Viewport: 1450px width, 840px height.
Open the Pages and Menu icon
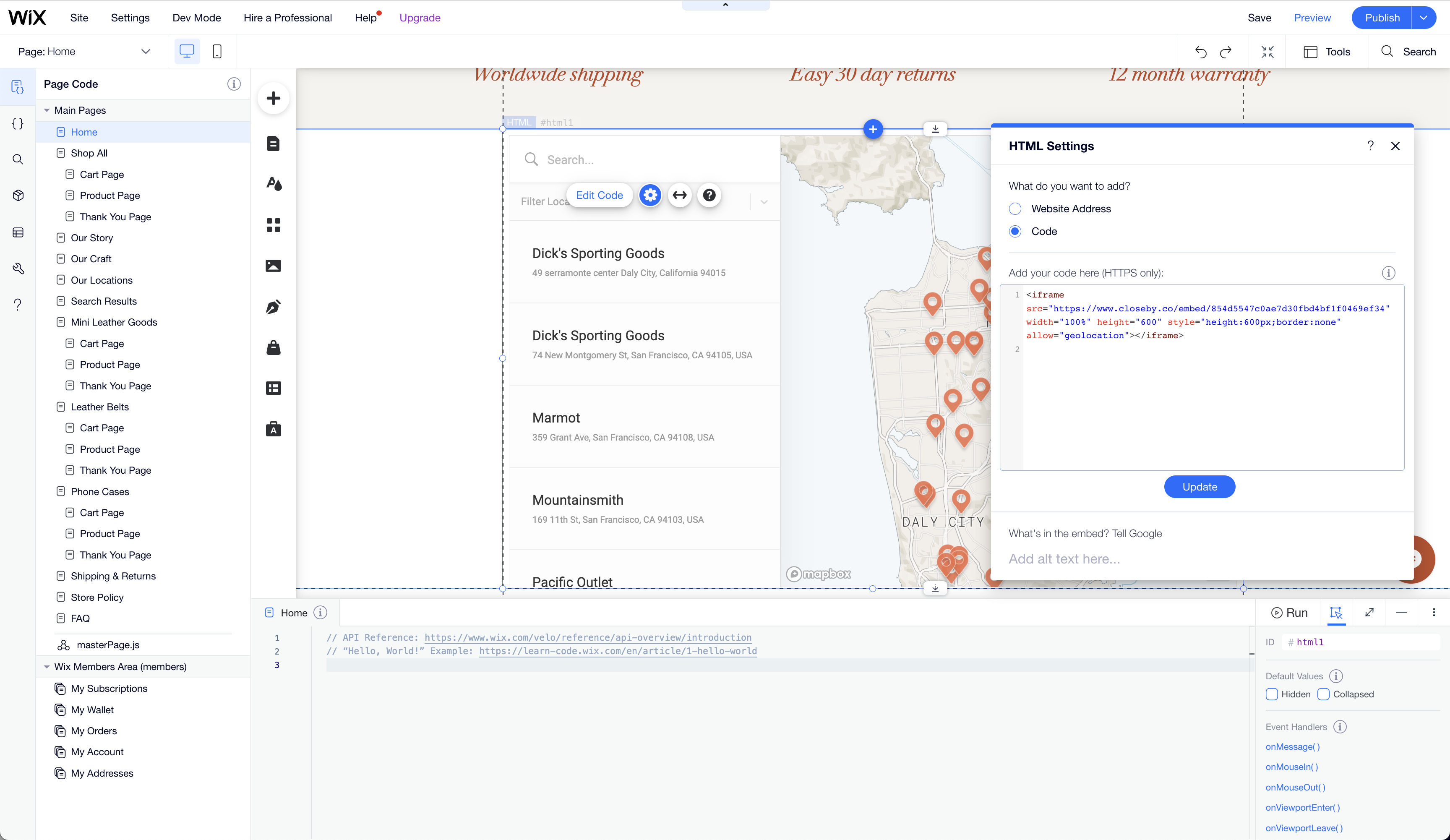(x=273, y=143)
